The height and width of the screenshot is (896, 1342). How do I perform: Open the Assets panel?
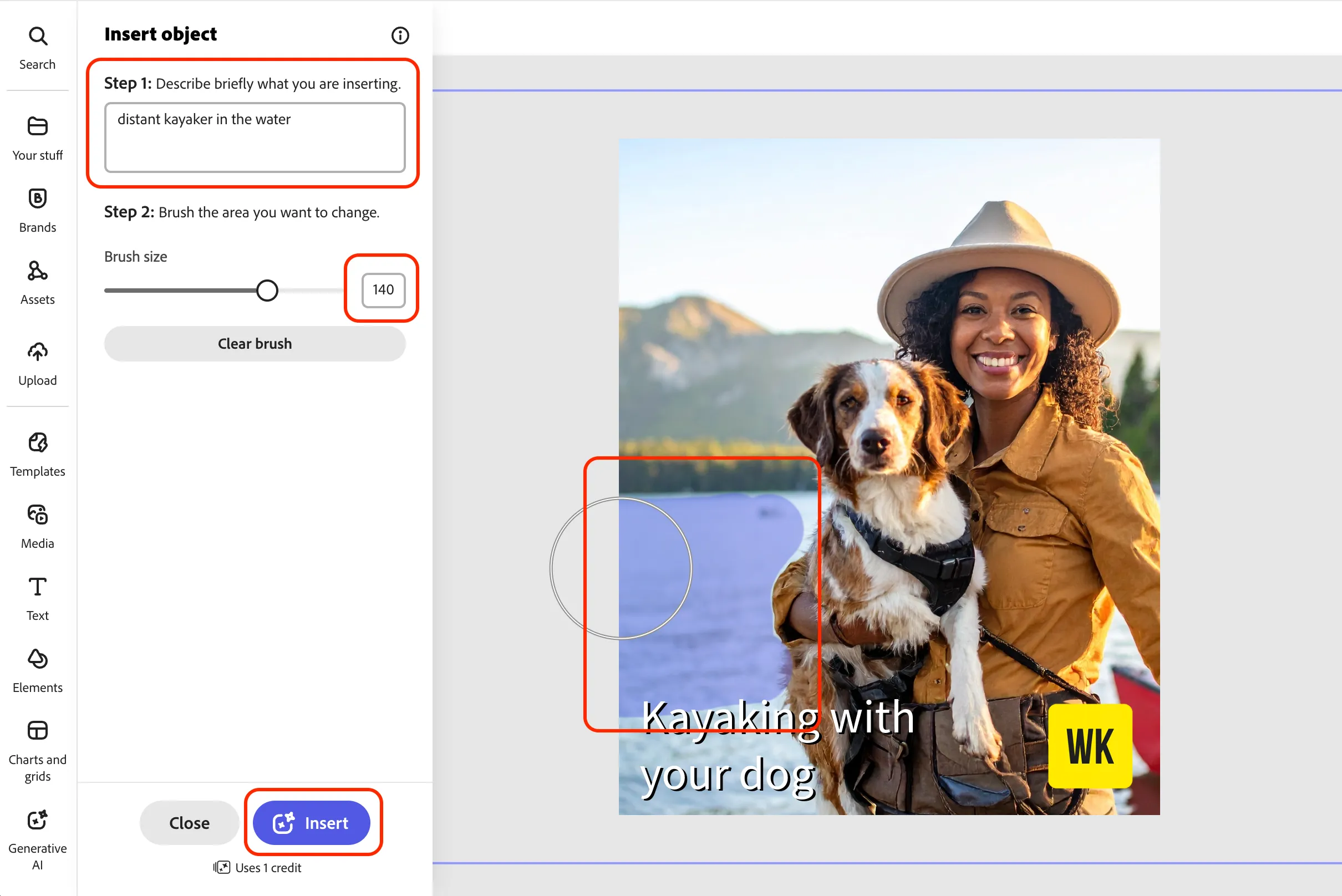coord(38,283)
